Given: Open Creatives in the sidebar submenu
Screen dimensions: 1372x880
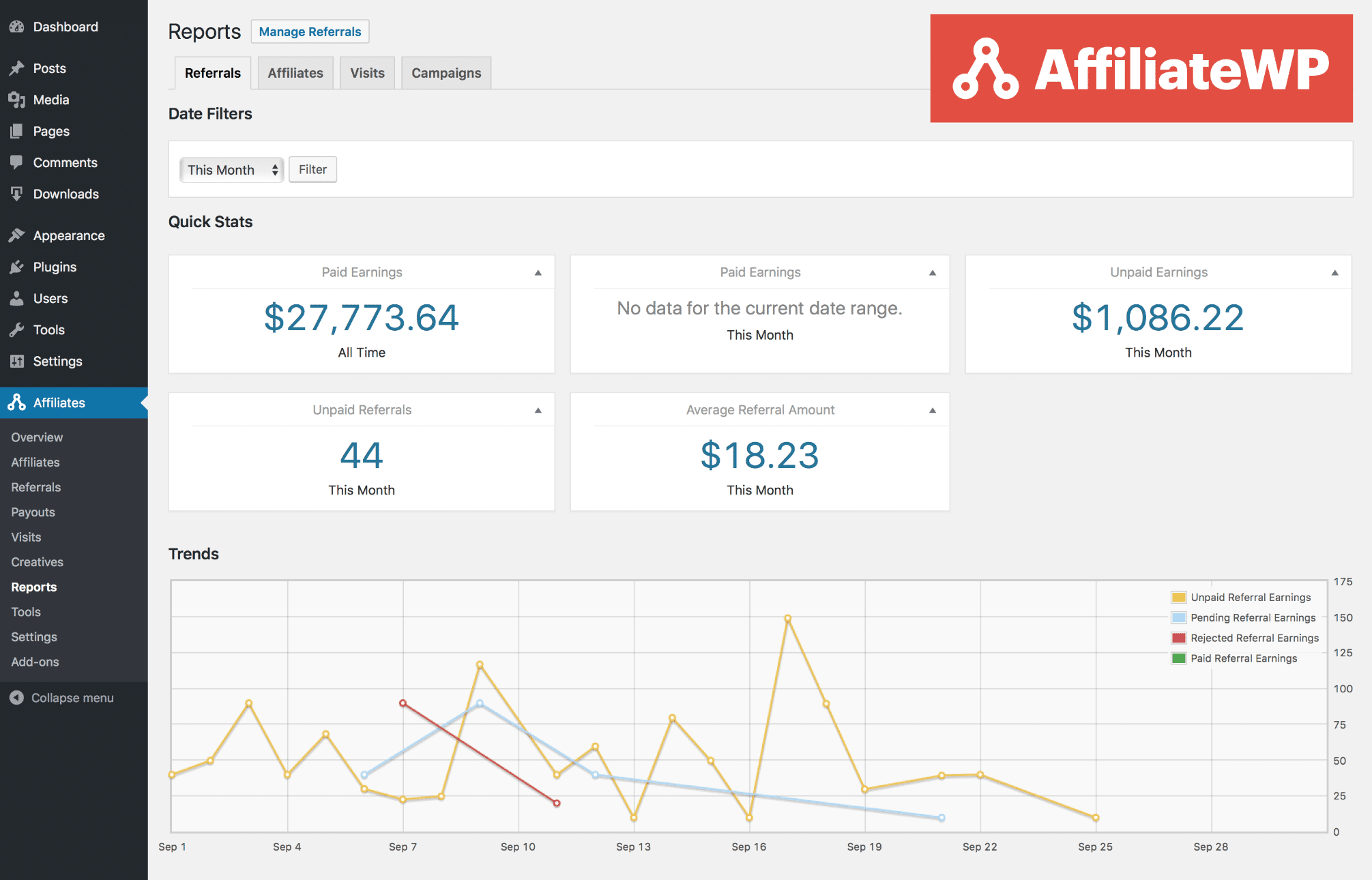Looking at the screenshot, I should point(37,562).
